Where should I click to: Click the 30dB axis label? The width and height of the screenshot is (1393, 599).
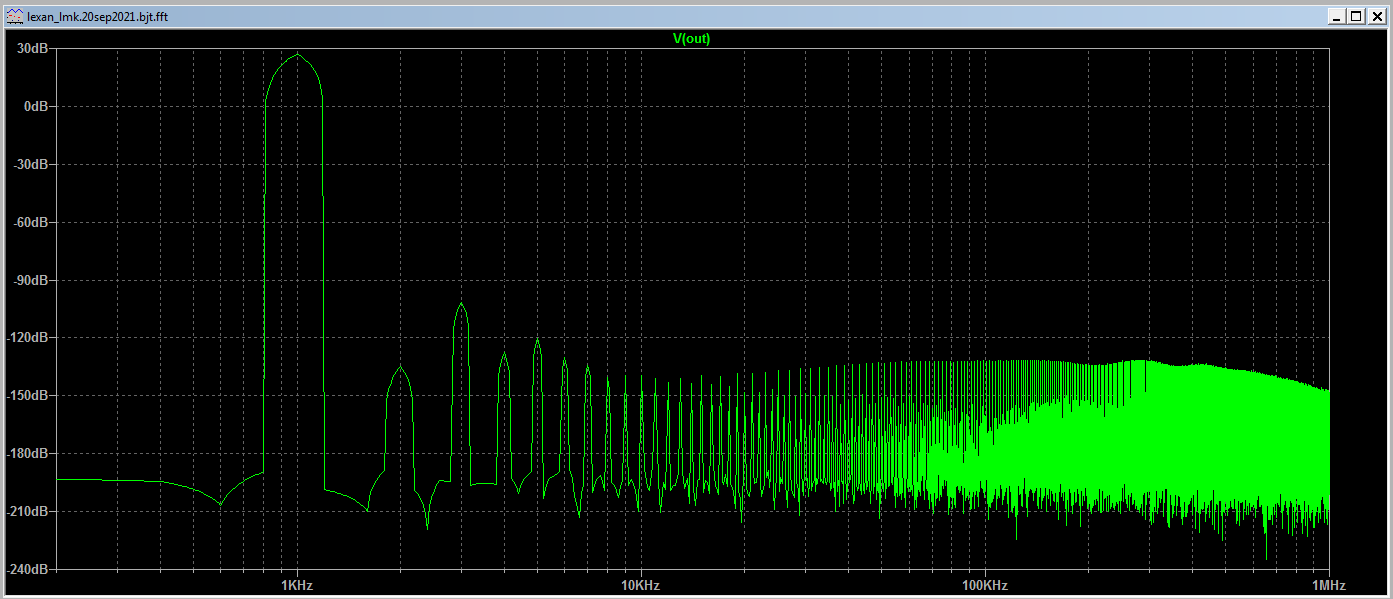point(33,48)
